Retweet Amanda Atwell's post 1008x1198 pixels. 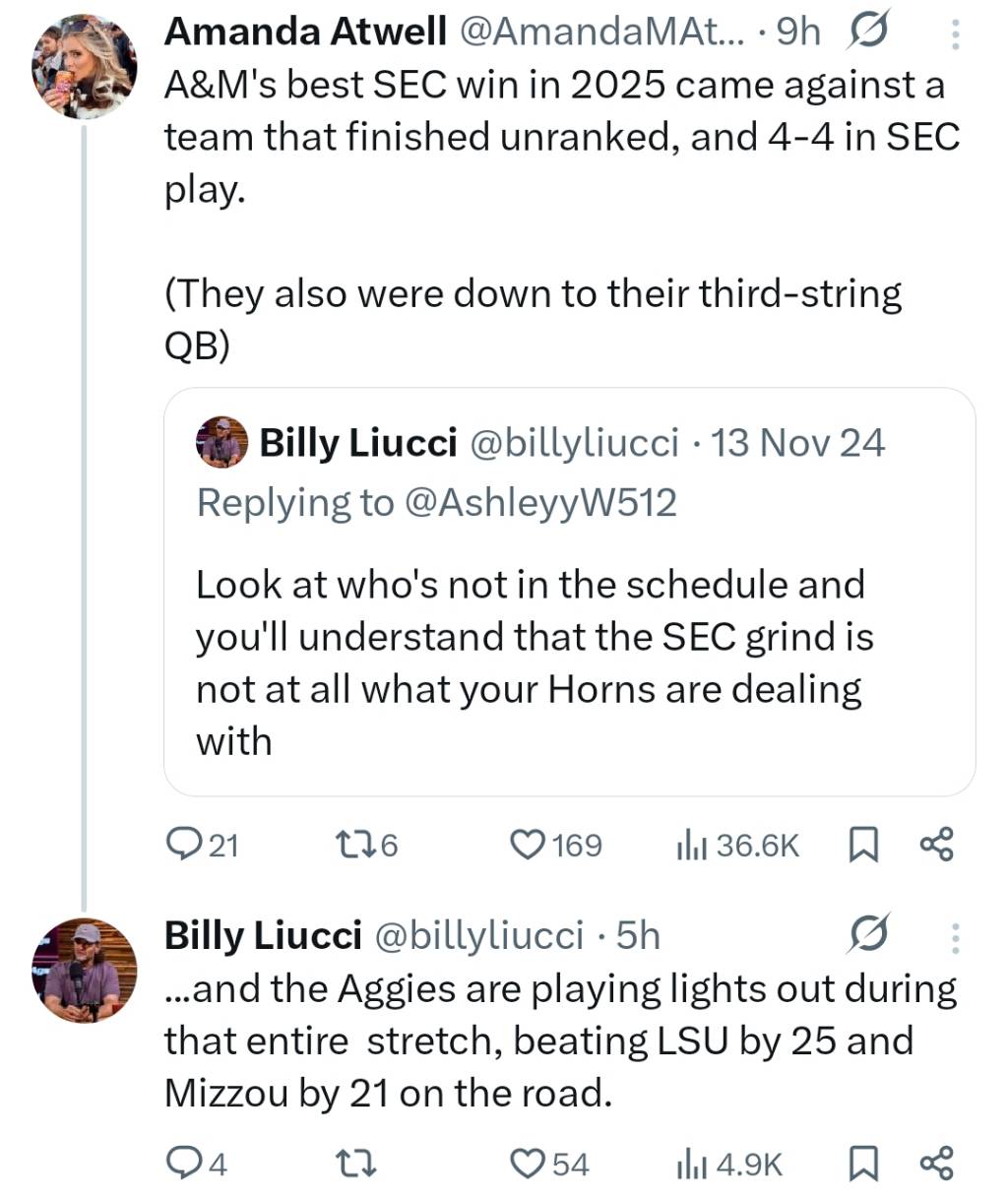tap(351, 845)
